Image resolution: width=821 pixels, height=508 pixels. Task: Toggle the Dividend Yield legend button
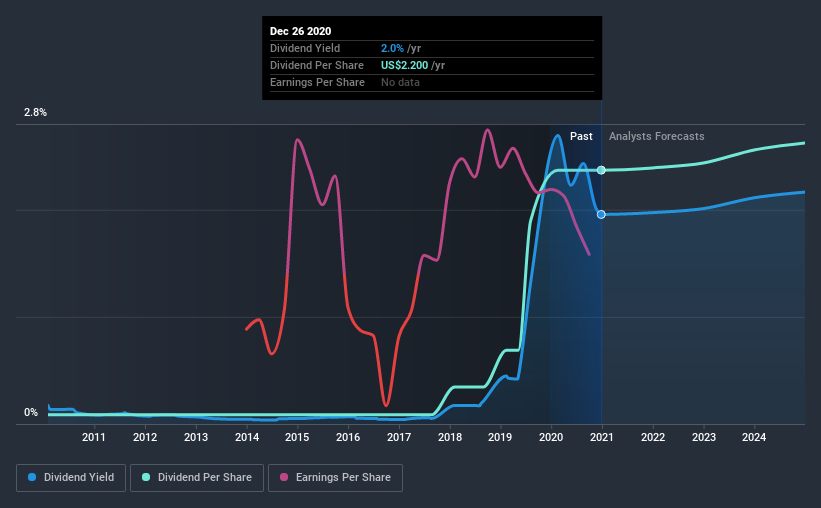click(71, 478)
